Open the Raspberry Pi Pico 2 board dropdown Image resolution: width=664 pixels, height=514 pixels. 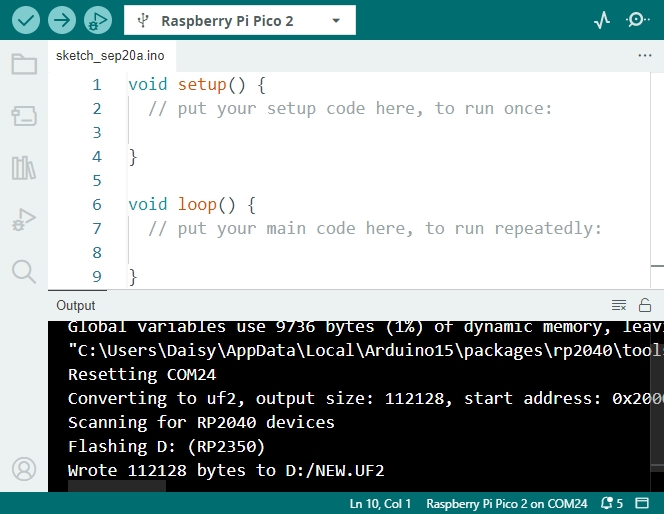(x=240, y=20)
